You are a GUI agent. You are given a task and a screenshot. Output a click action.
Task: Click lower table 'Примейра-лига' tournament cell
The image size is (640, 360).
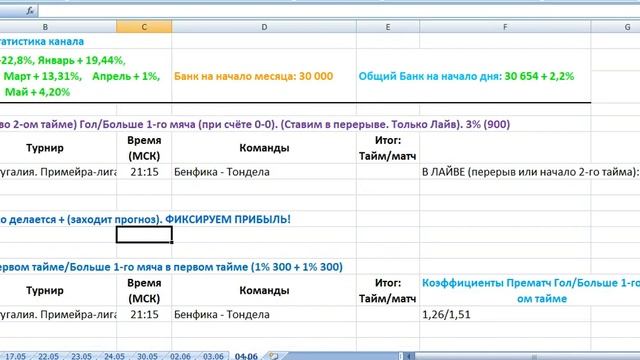(58, 314)
